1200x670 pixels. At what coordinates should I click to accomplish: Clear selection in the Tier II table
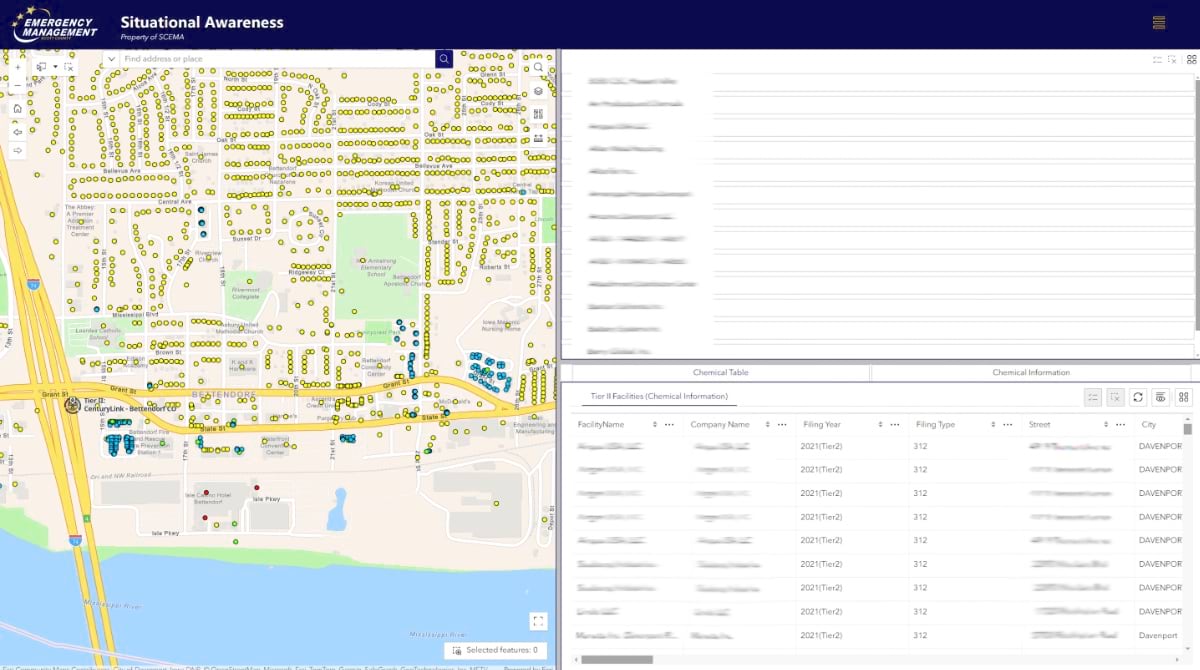1116,397
